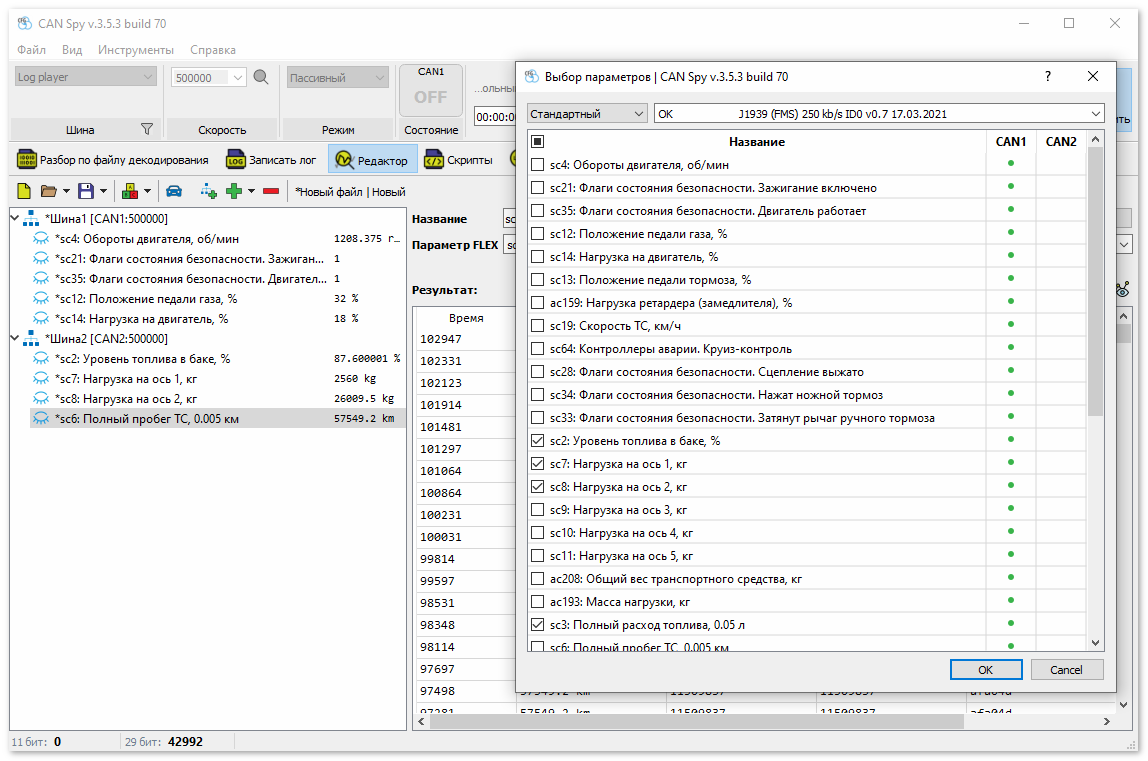The image size is (1148, 761).
Task: Click the blue car icon
Action: point(174,191)
